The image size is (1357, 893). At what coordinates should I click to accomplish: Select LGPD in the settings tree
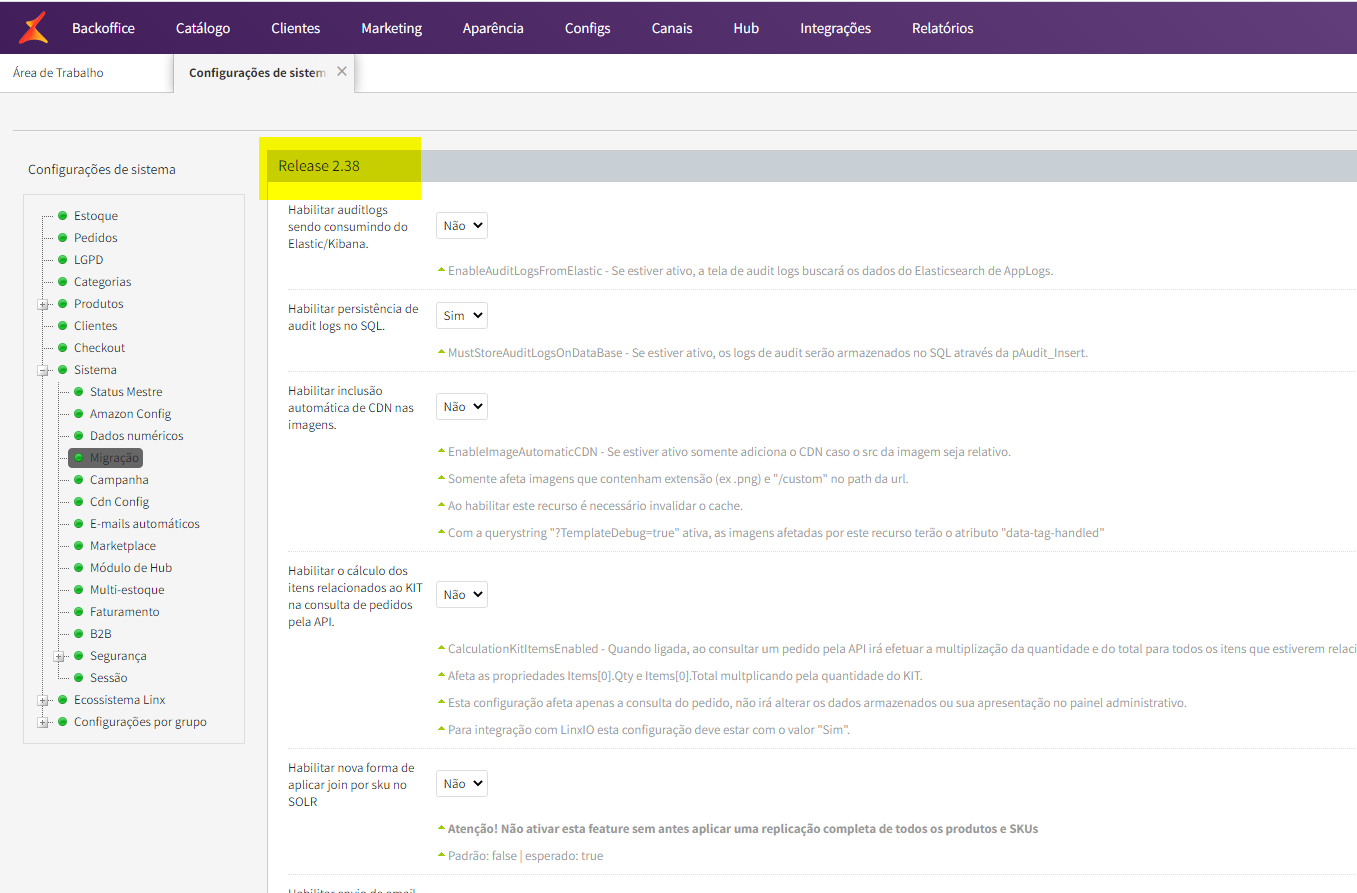click(x=88, y=260)
